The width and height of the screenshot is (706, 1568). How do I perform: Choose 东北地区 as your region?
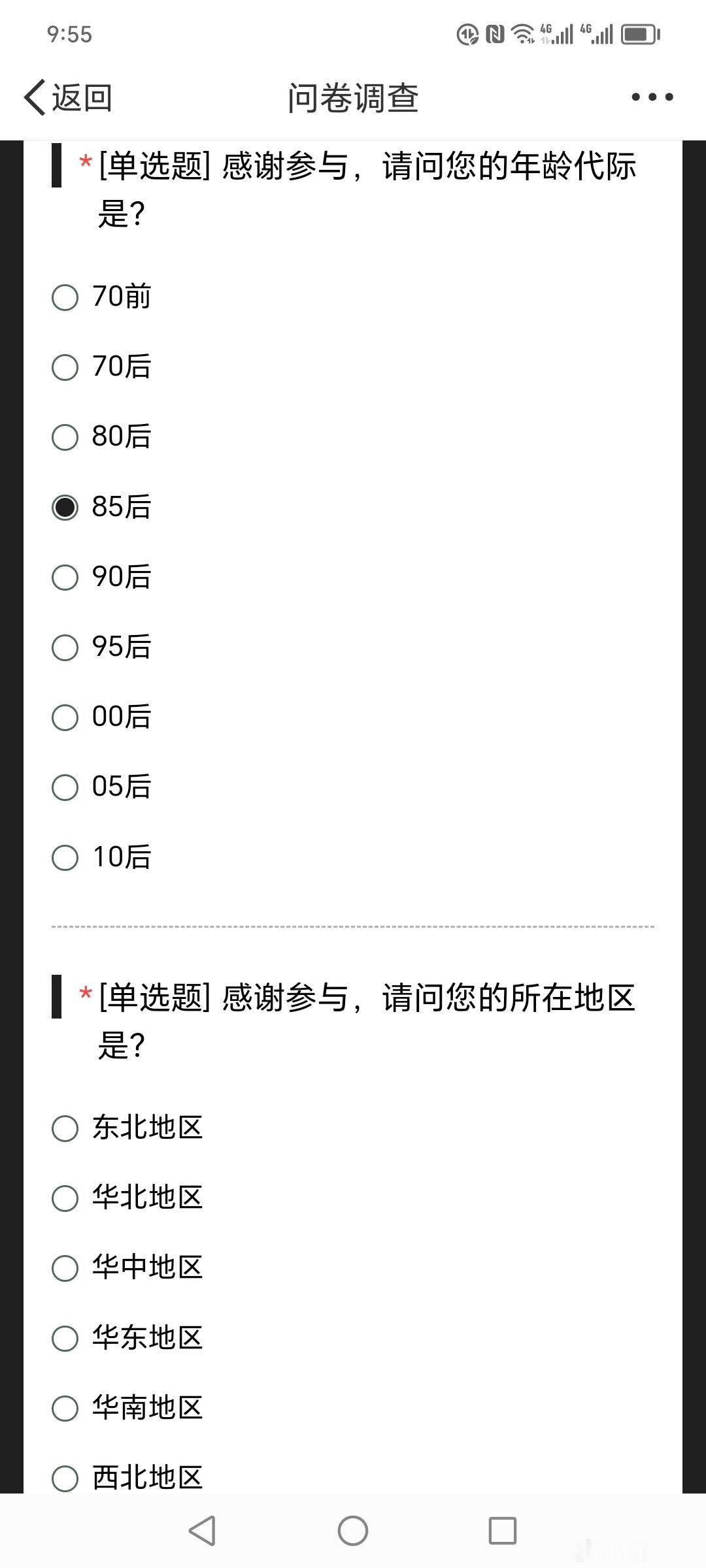click(x=127, y=1128)
